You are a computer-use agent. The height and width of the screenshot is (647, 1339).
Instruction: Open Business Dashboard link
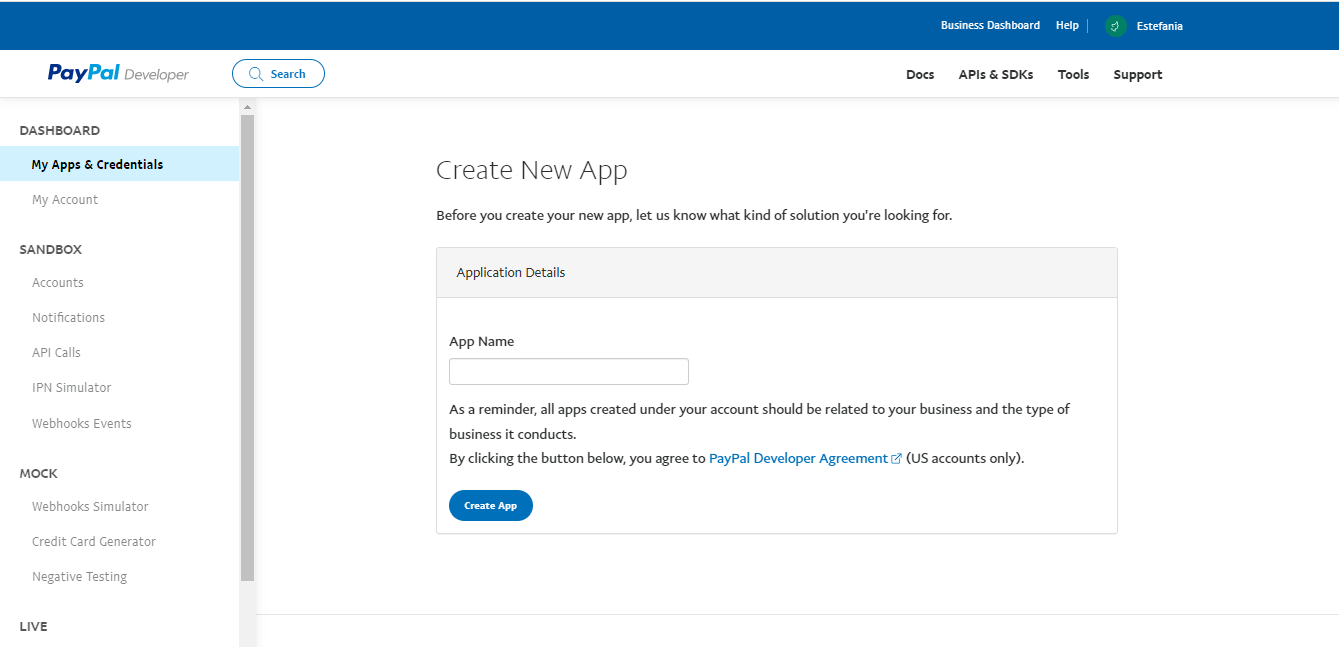click(x=990, y=25)
